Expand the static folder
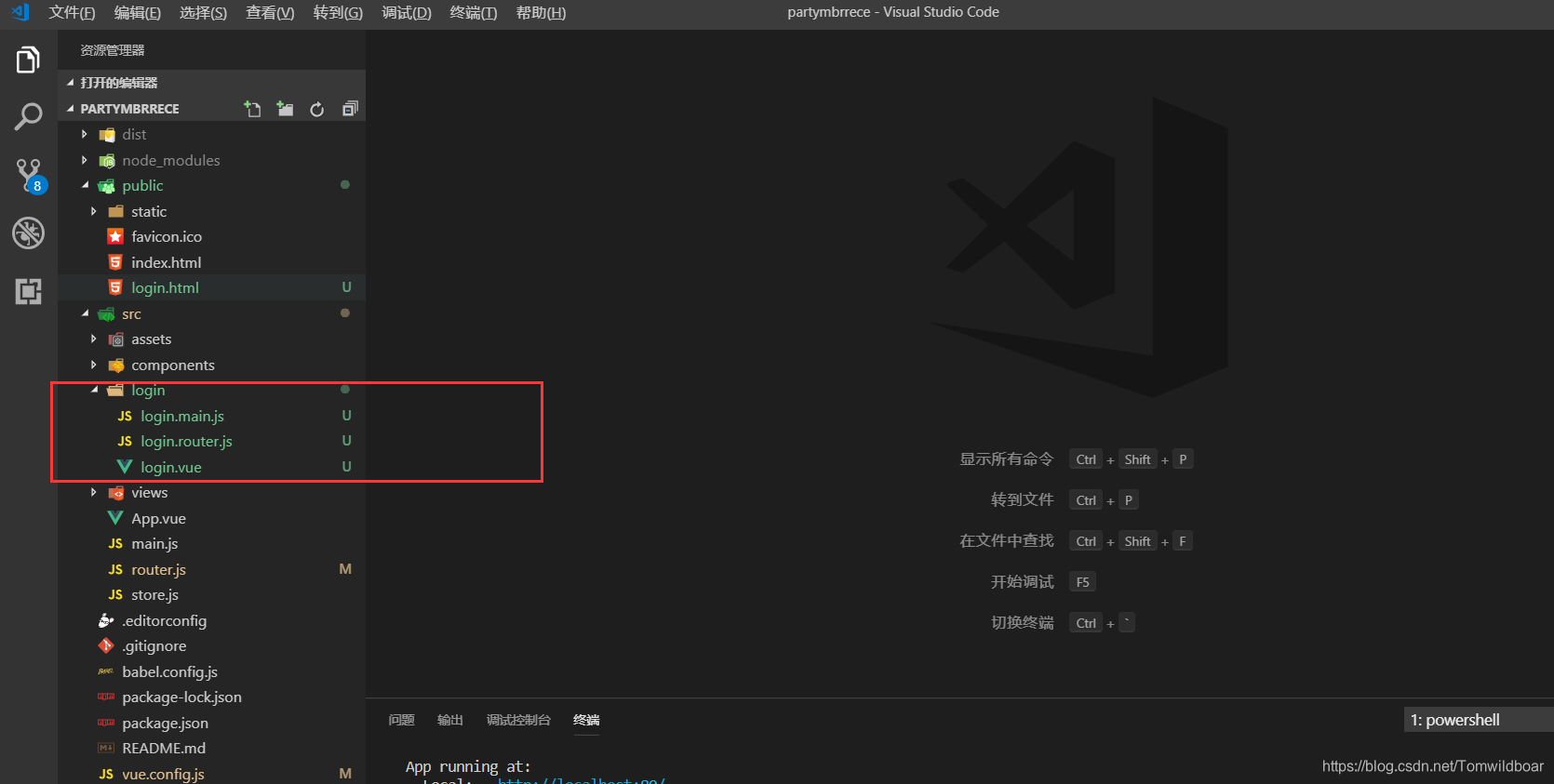Image resolution: width=1554 pixels, height=784 pixels. (94, 211)
